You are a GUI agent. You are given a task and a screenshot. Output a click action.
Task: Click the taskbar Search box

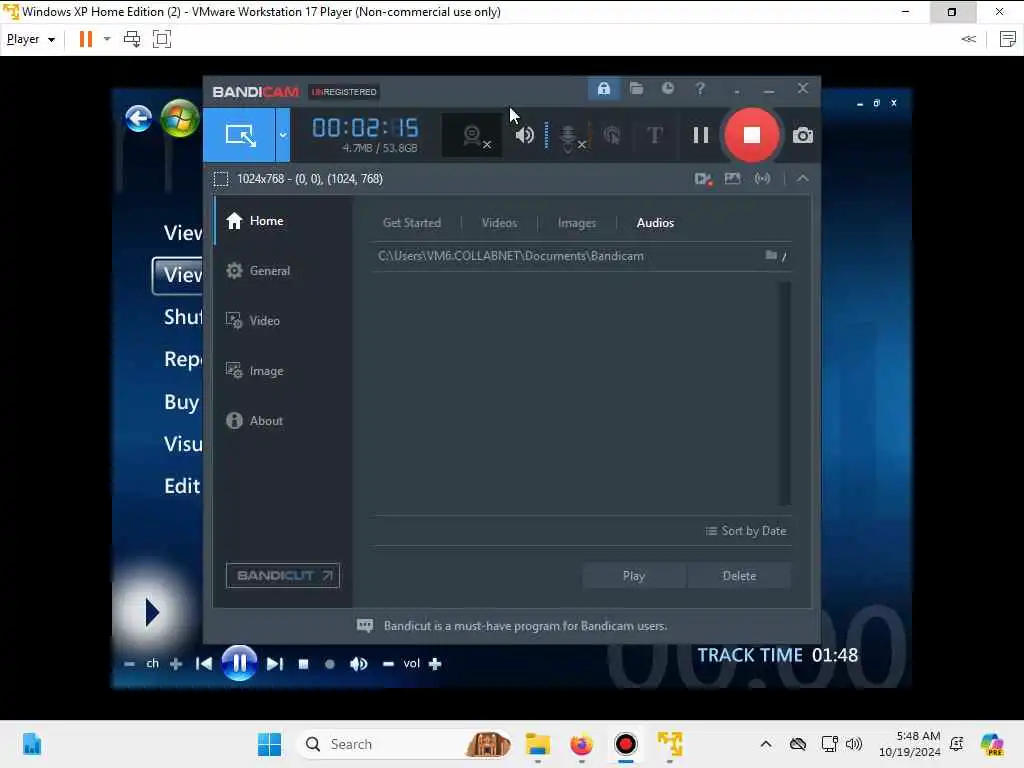click(x=403, y=744)
